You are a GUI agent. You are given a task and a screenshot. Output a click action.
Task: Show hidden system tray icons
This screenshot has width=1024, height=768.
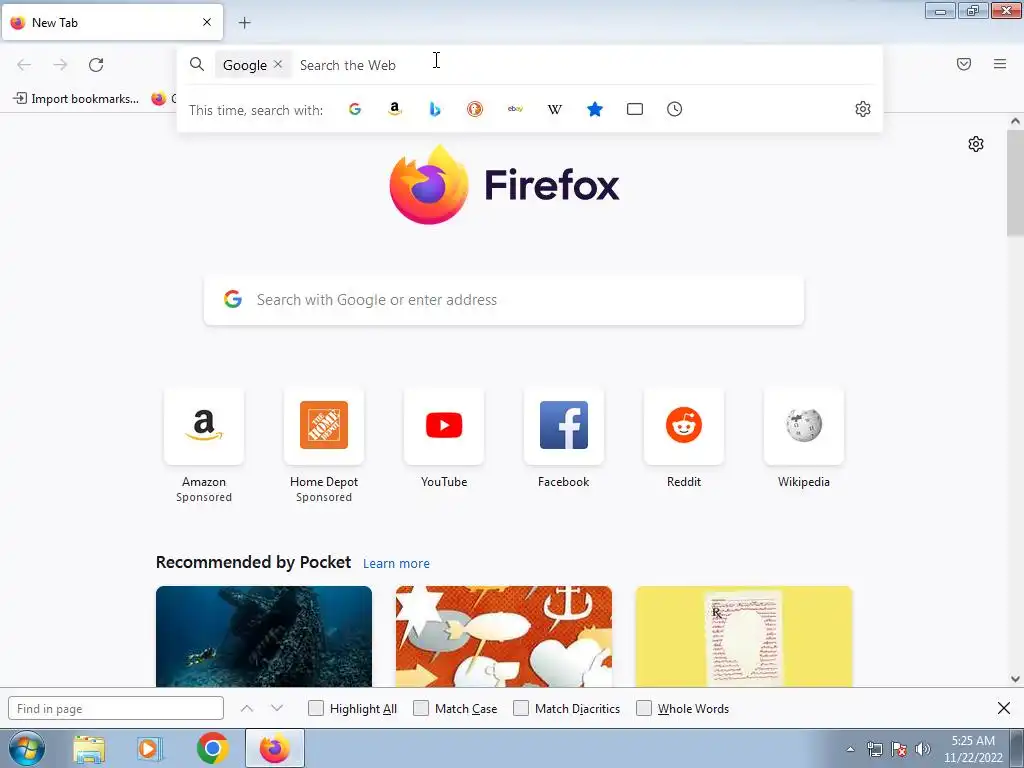850,749
